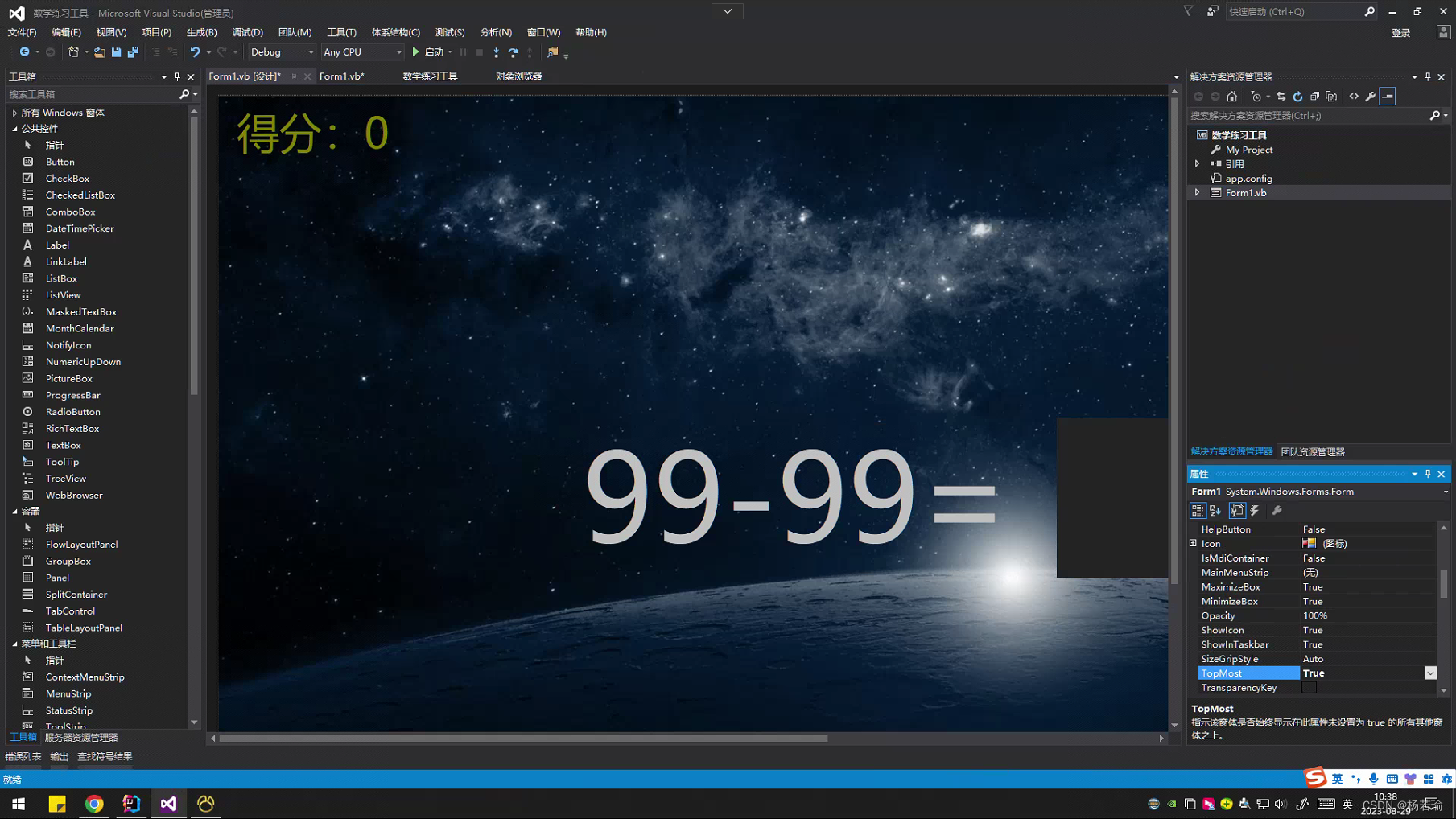Click the designer horizontal scrollbar thumb
The image size is (1456, 819).
(x=523, y=739)
